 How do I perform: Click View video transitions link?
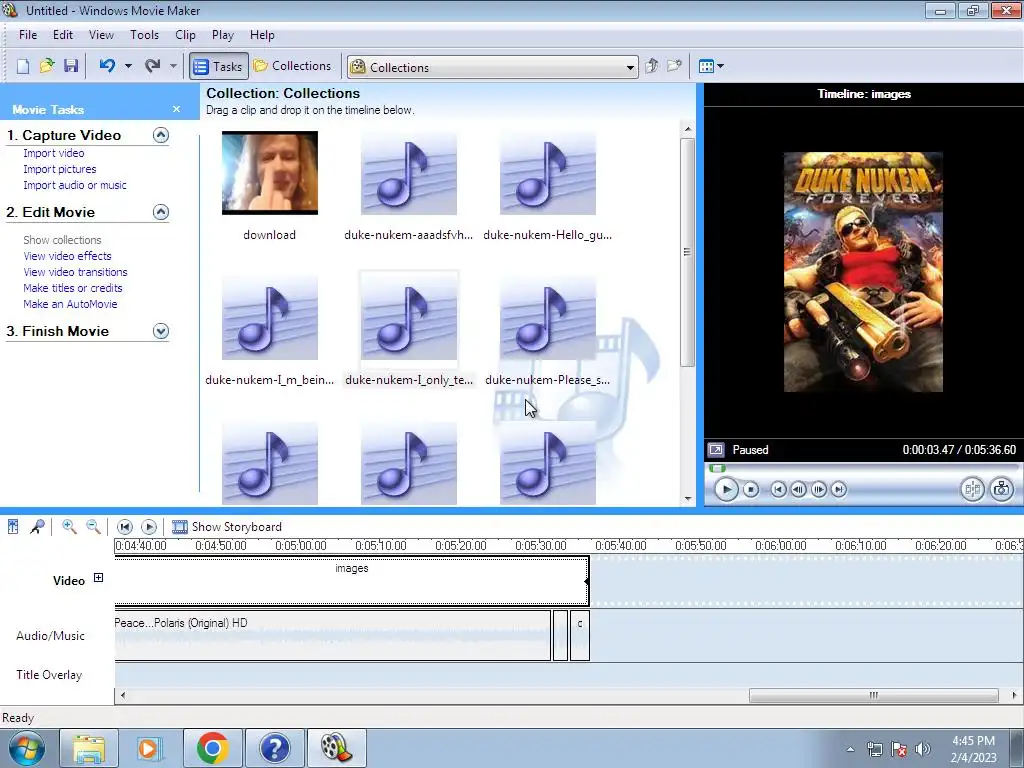[x=75, y=272]
